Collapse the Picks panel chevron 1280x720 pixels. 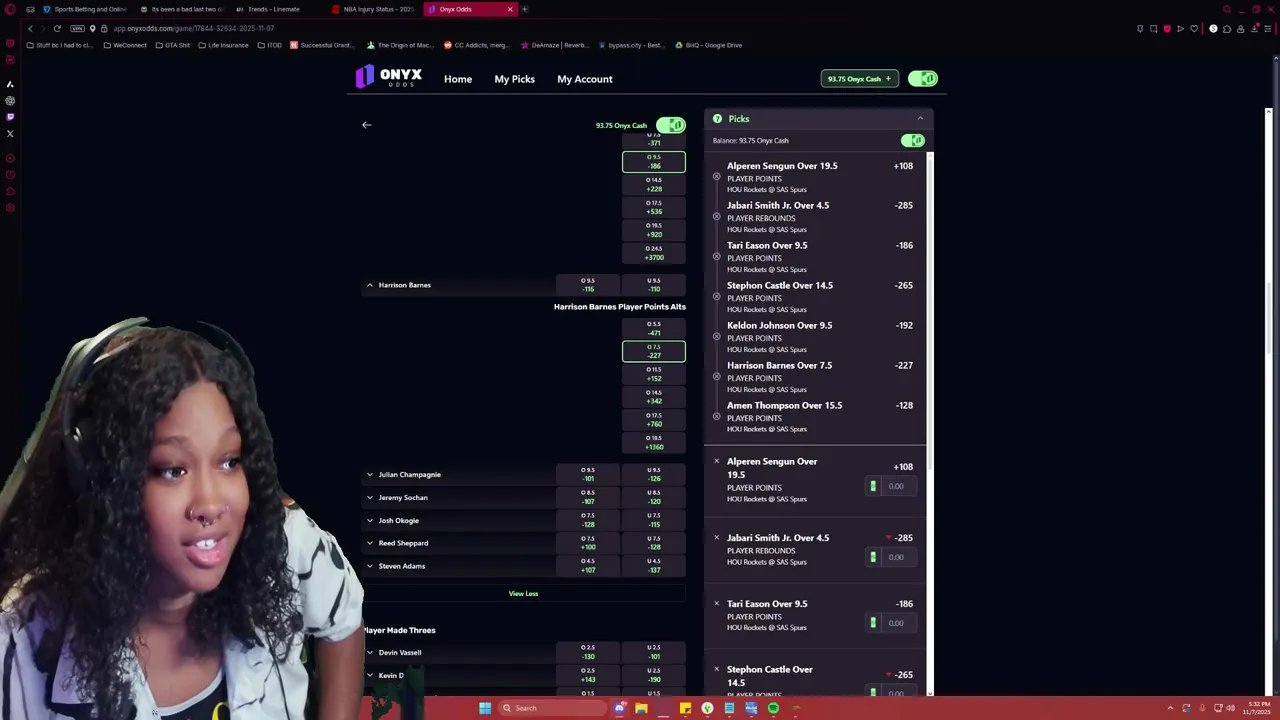[x=920, y=119]
